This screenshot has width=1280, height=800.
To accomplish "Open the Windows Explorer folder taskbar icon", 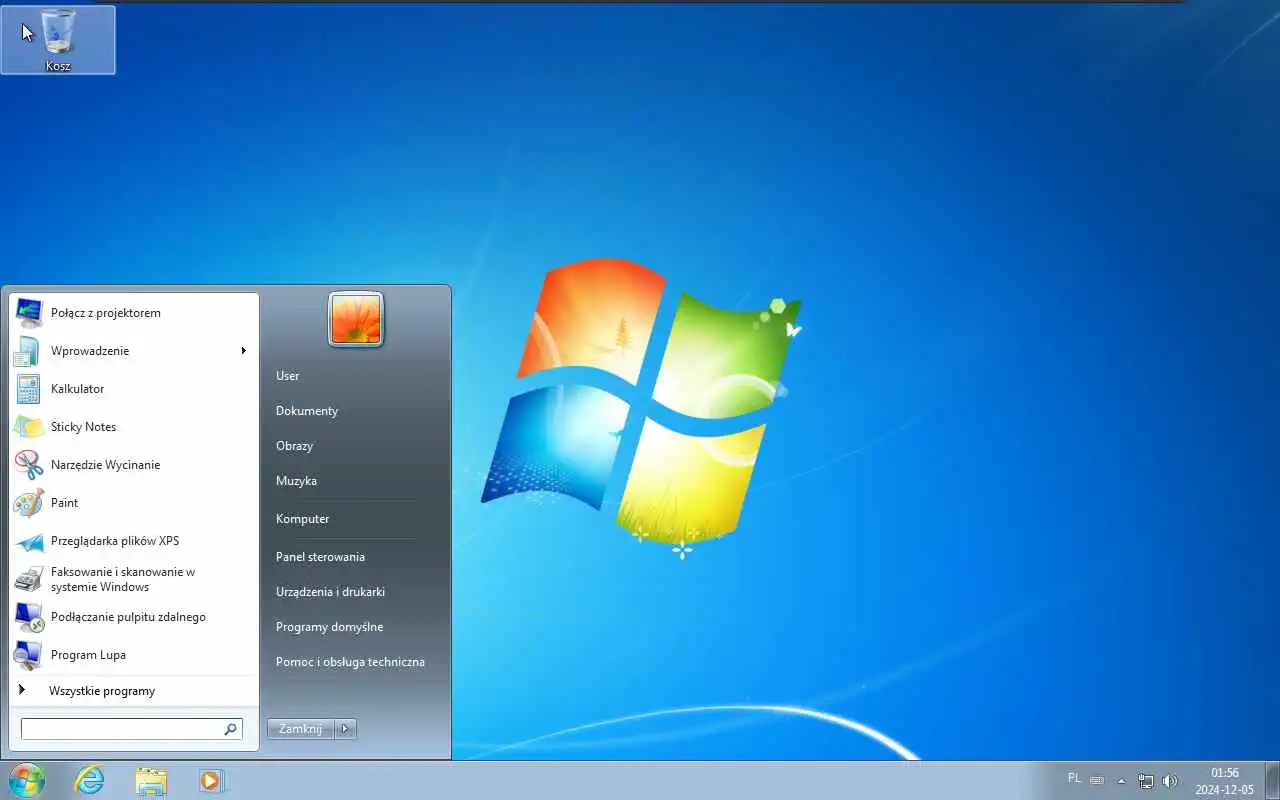I will pyautogui.click(x=151, y=780).
